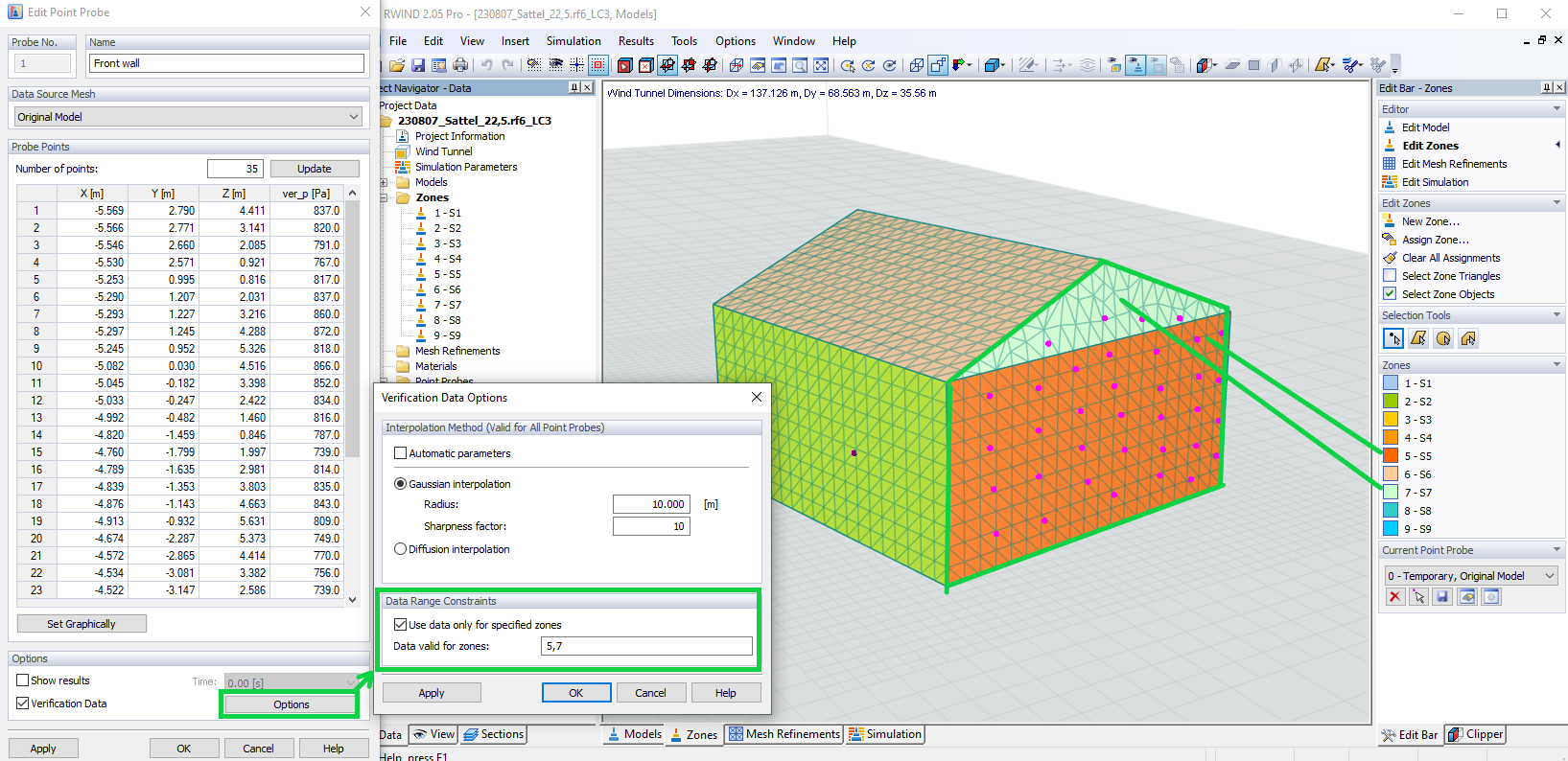Click the Save disk icon in main toolbar

click(418, 65)
